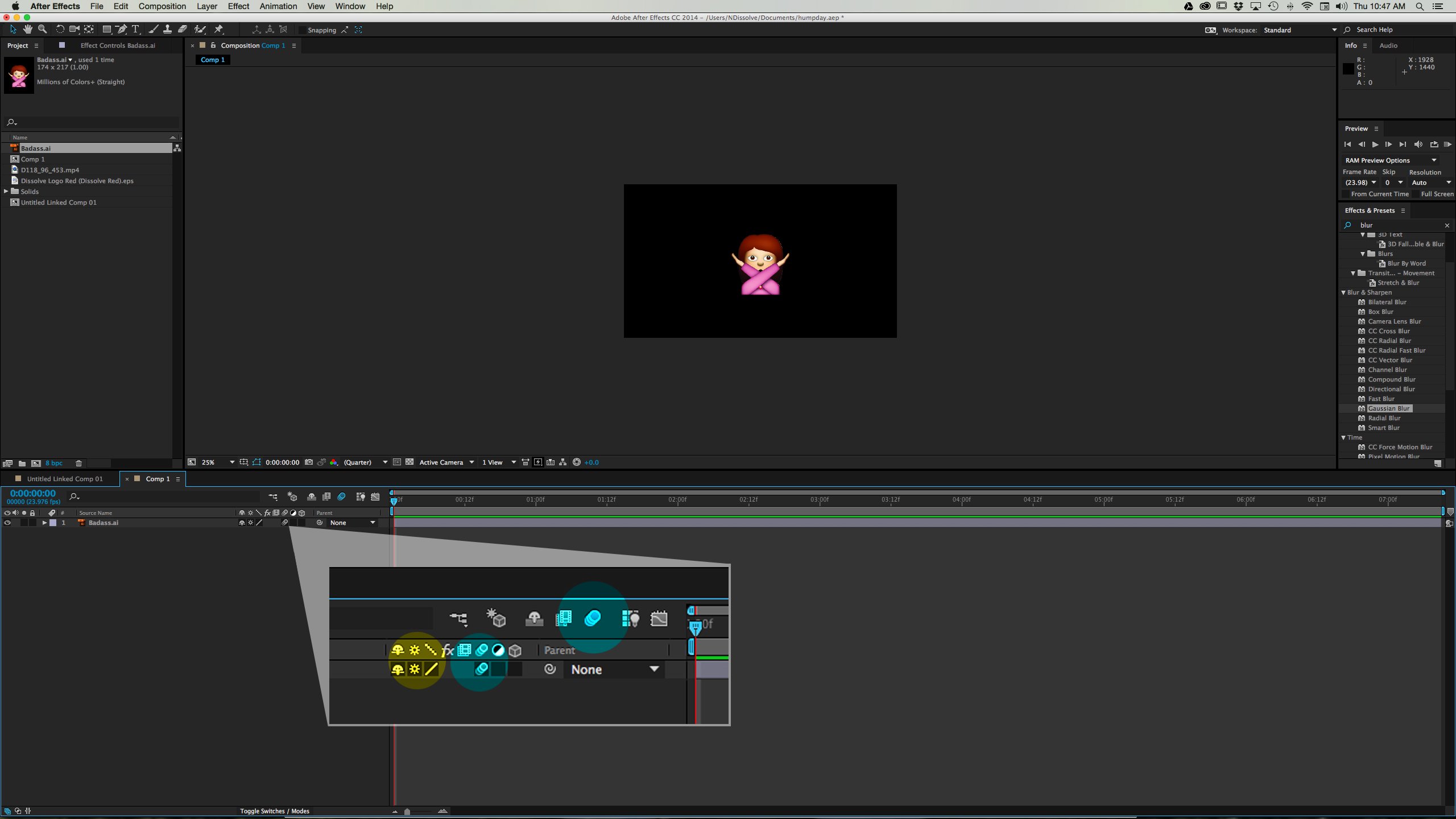Image resolution: width=1456 pixels, height=819 pixels.
Task: Enable Full Screen preview checkbox
Action: (1416, 194)
